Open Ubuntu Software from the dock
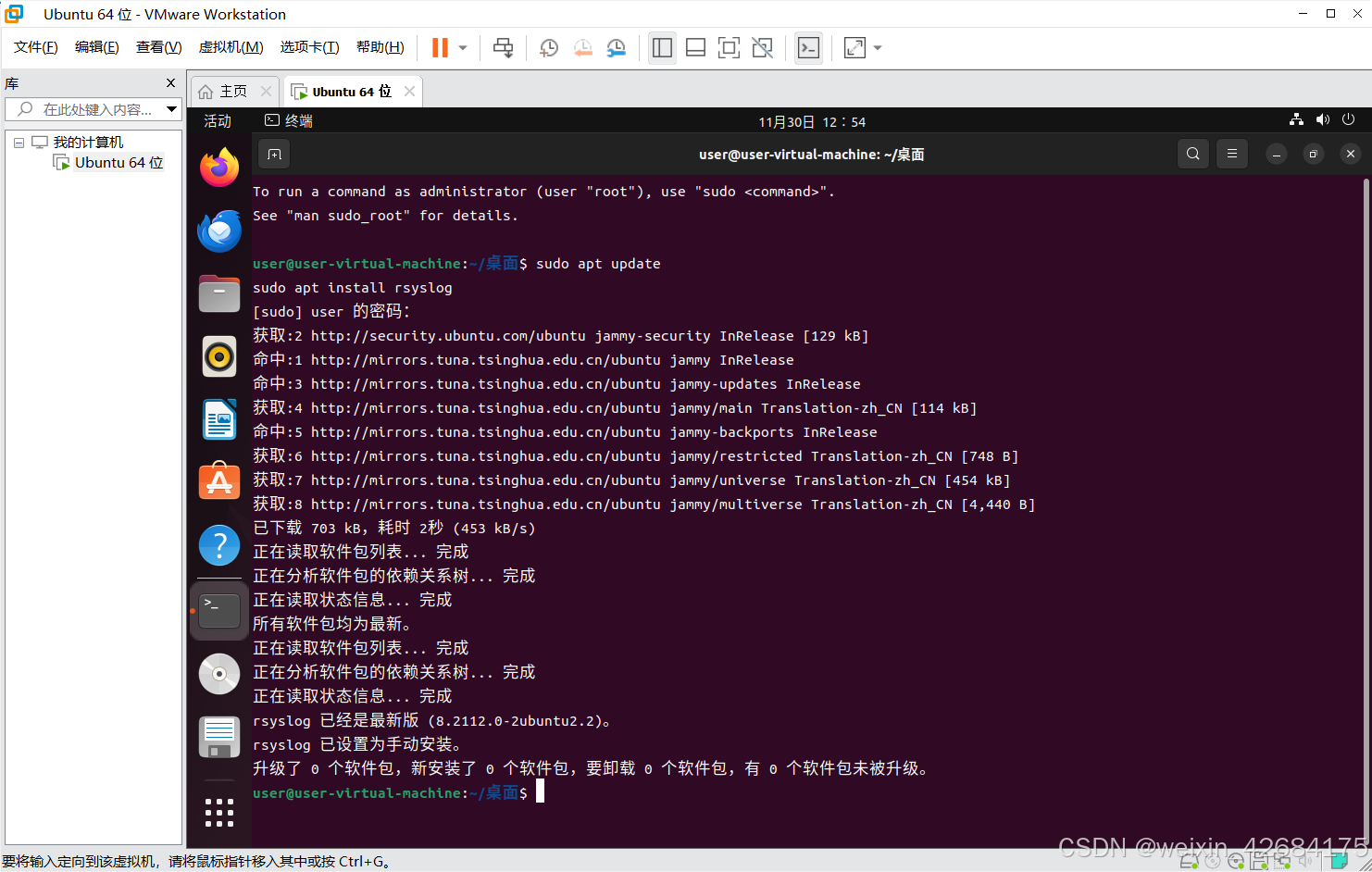The height and width of the screenshot is (872, 1372). pyautogui.click(x=218, y=480)
